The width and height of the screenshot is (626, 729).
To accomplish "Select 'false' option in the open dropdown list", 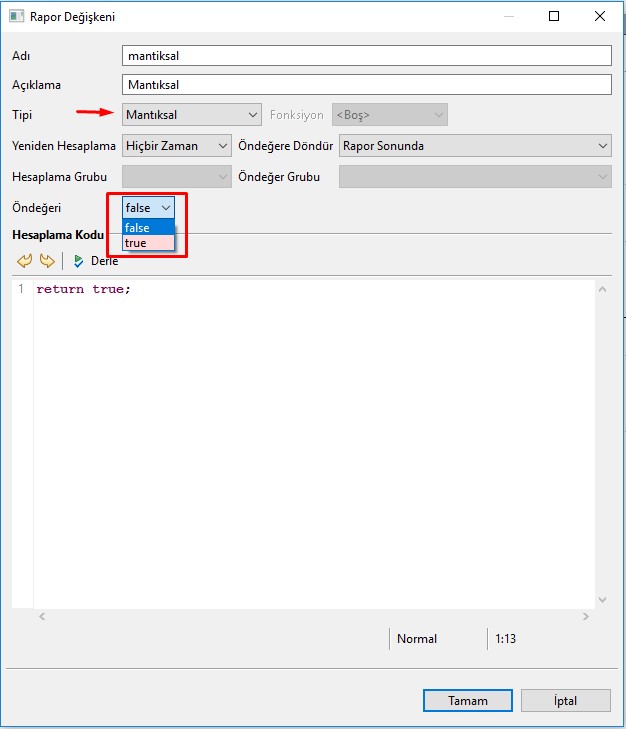I will pos(138,228).
